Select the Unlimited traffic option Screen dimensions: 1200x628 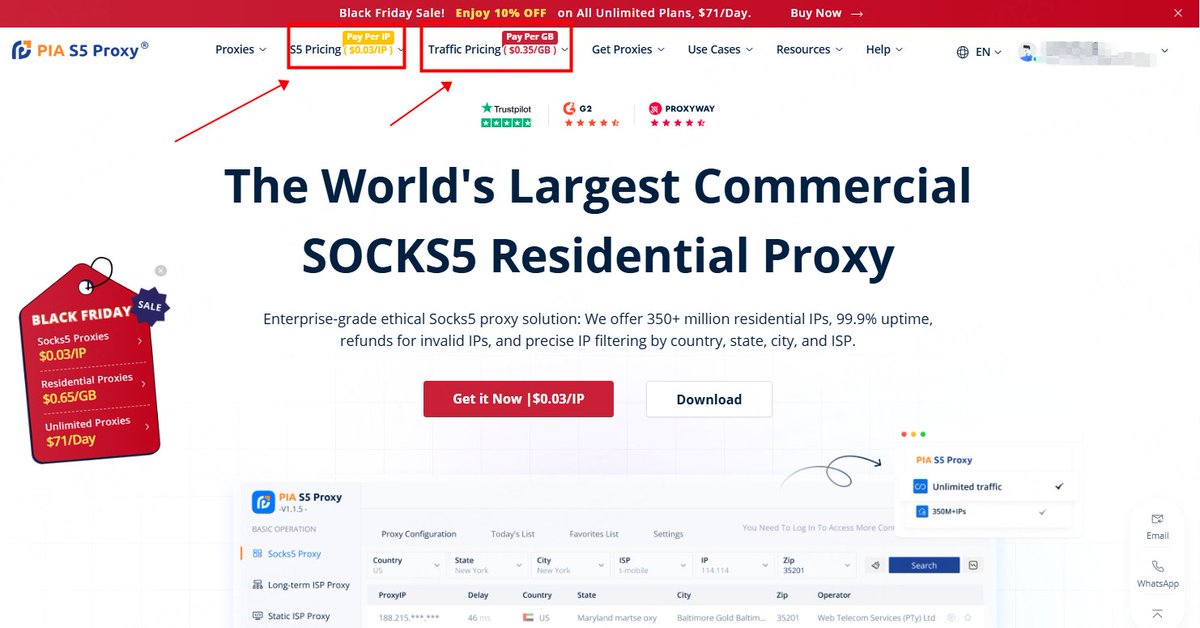pos(987,486)
